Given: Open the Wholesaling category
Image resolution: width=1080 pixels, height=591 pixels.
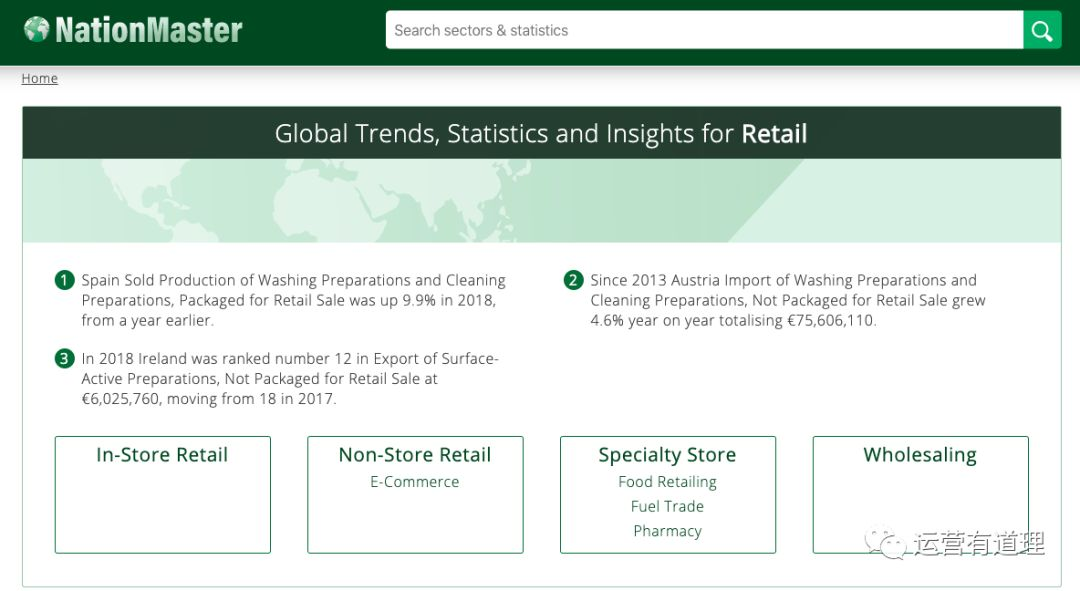Looking at the screenshot, I should 920,455.
